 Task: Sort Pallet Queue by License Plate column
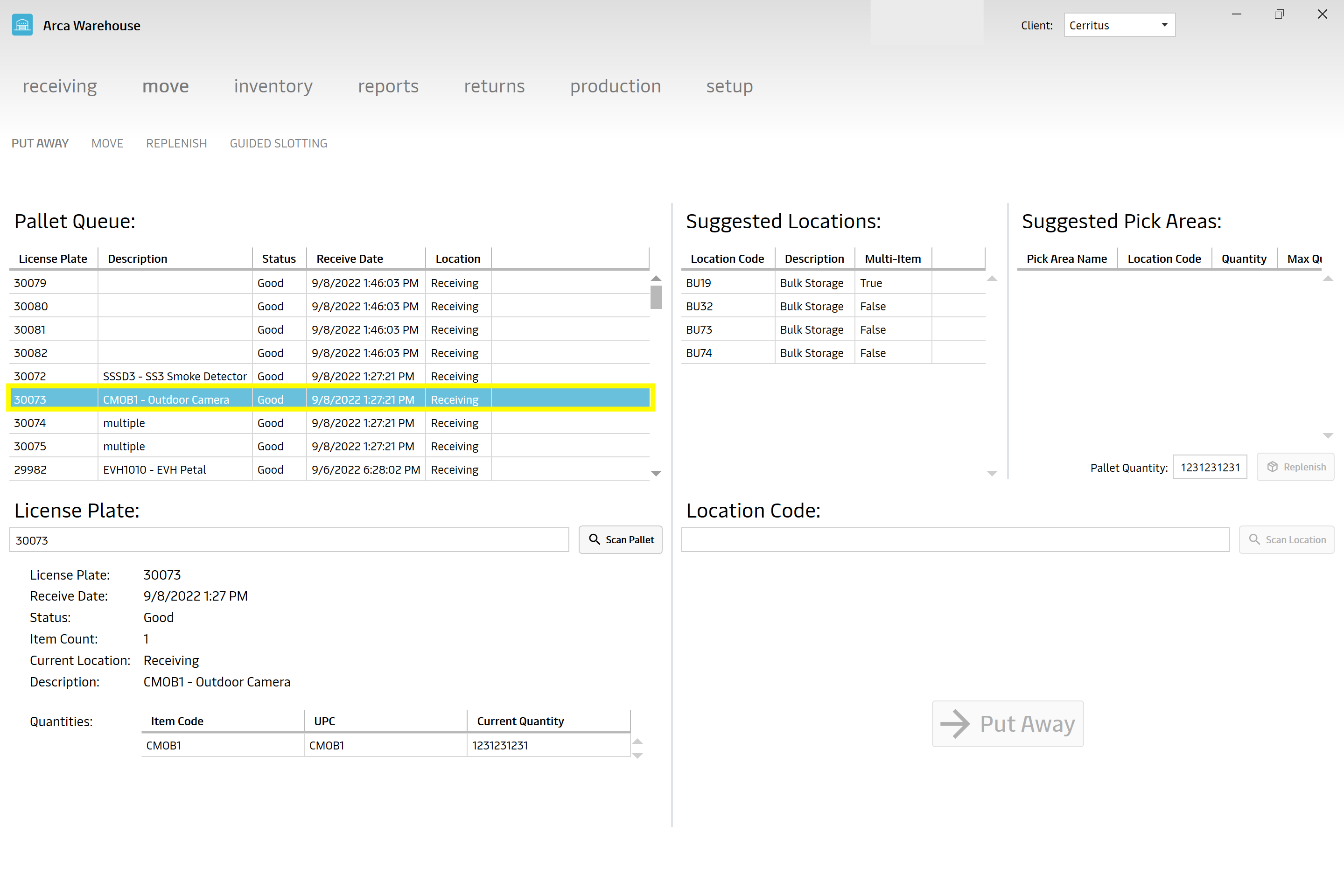(53, 258)
